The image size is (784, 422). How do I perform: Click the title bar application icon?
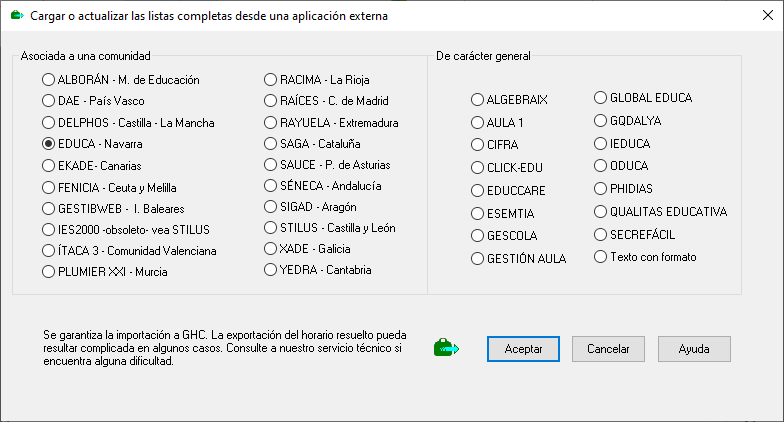pyautogui.click(x=17, y=16)
